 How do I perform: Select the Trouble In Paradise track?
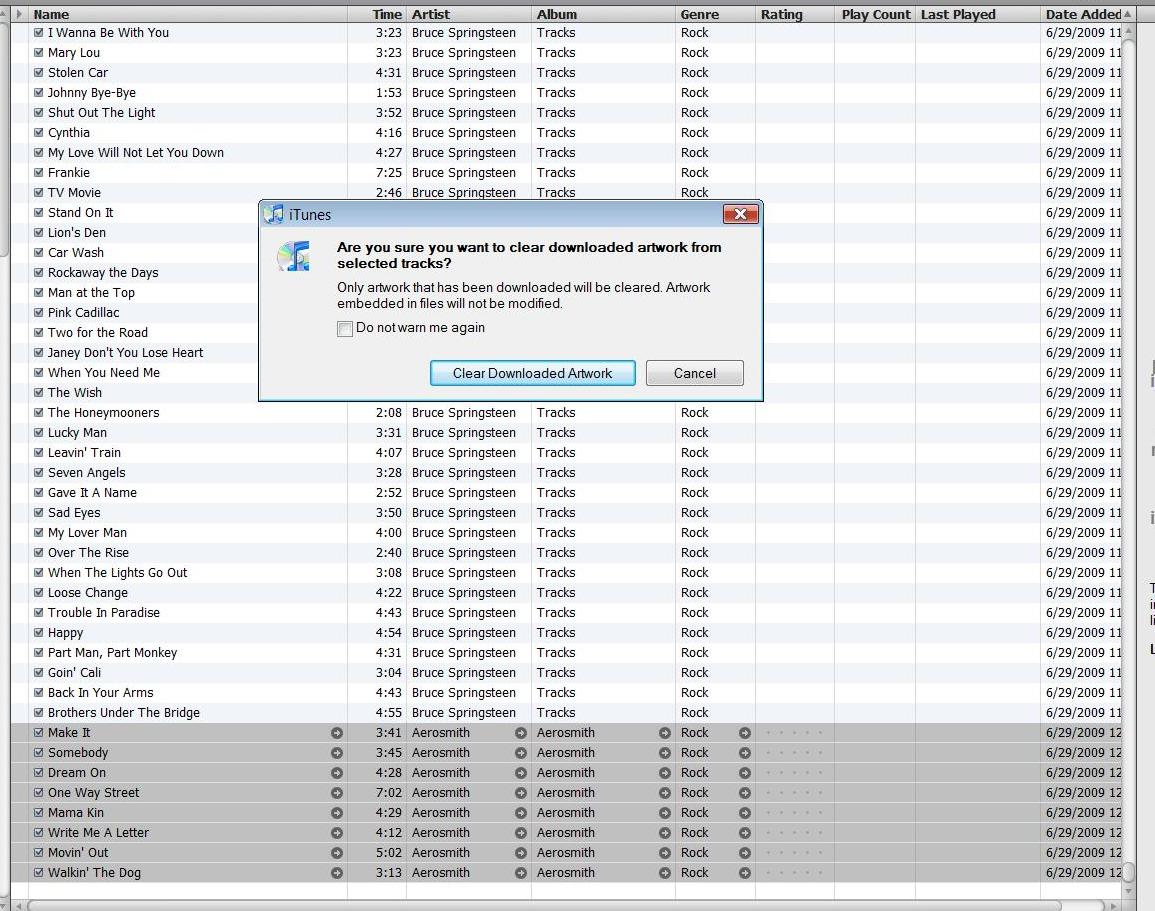click(566, 613)
